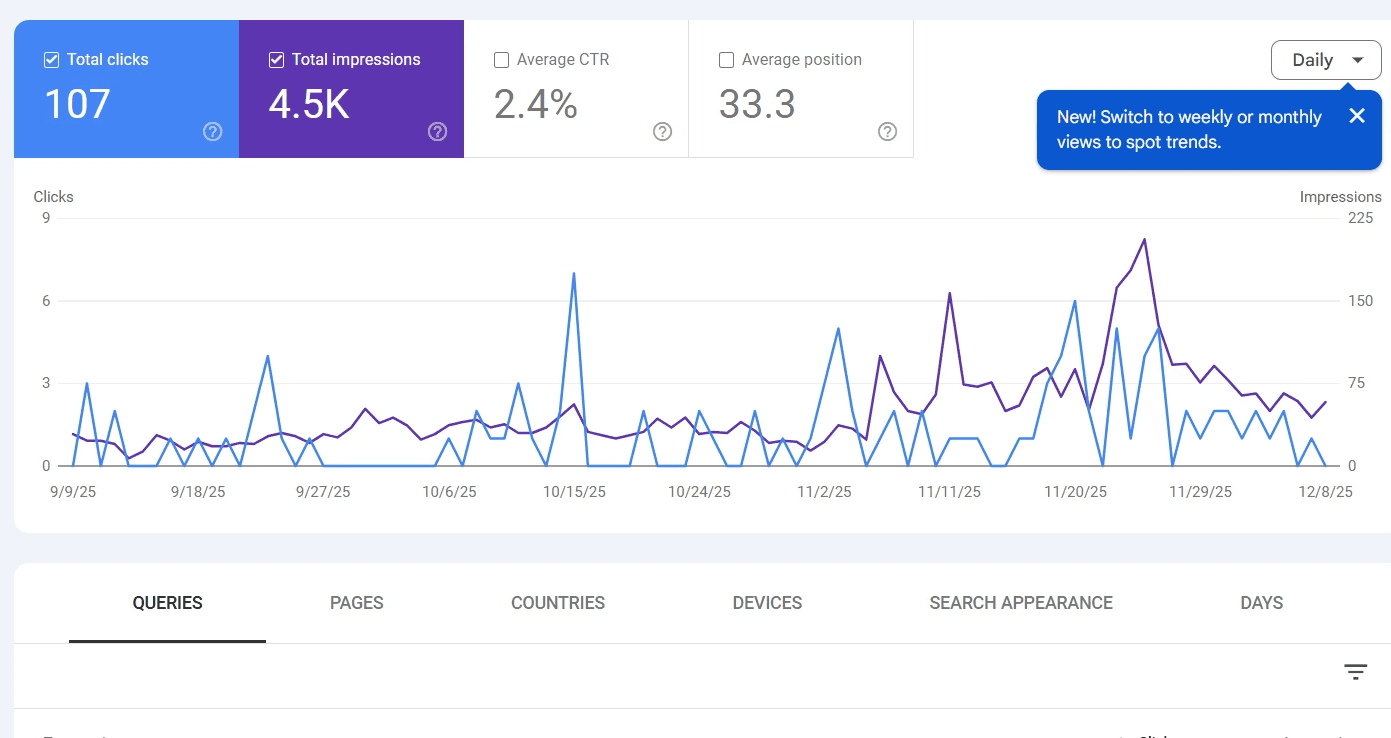1391x738 pixels.
Task: Switch to the Pages tab
Action: [357, 603]
